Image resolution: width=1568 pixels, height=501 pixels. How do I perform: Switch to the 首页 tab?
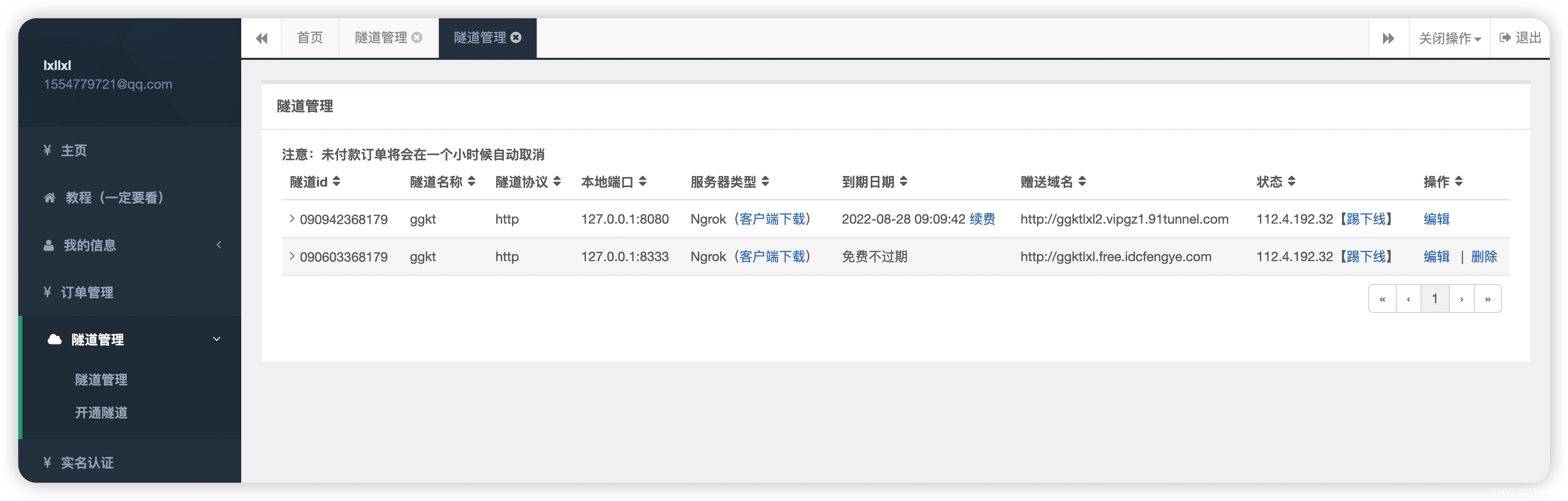tap(310, 38)
